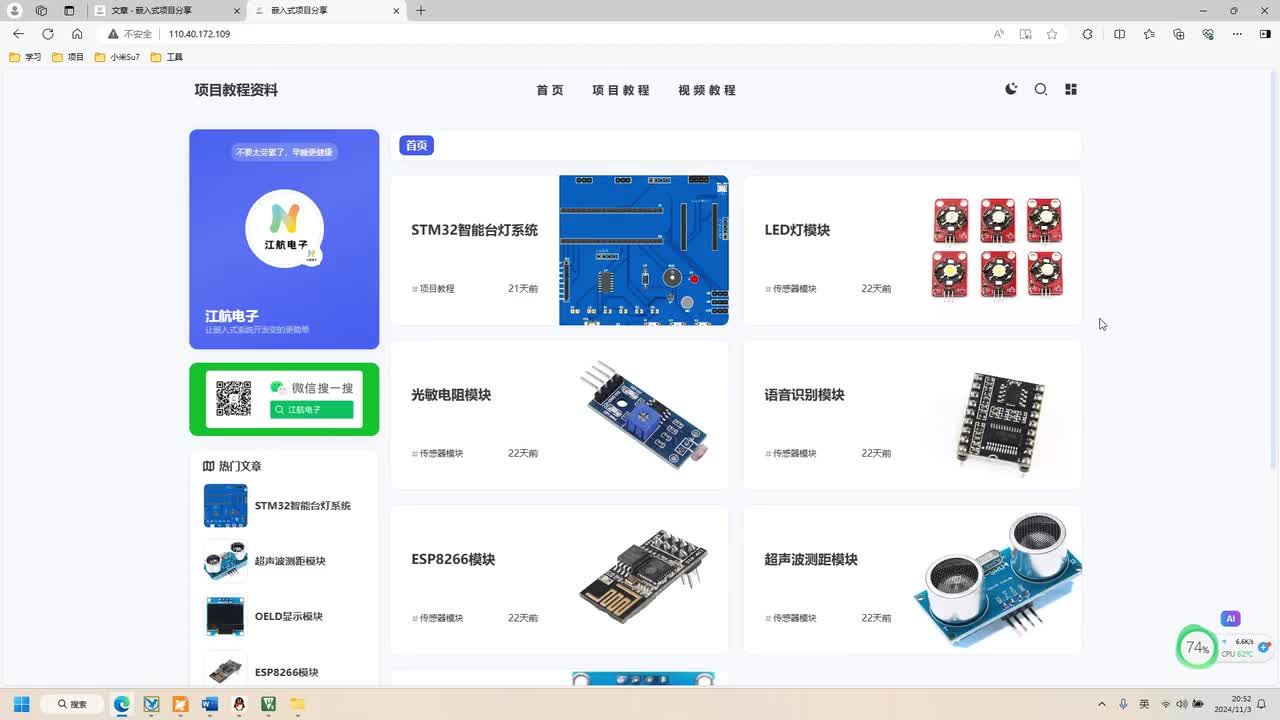Open ESP8266模块 in the 热门文章 list
Image resolution: width=1280 pixels, height=720 pixels.
[x=287, y=672]
